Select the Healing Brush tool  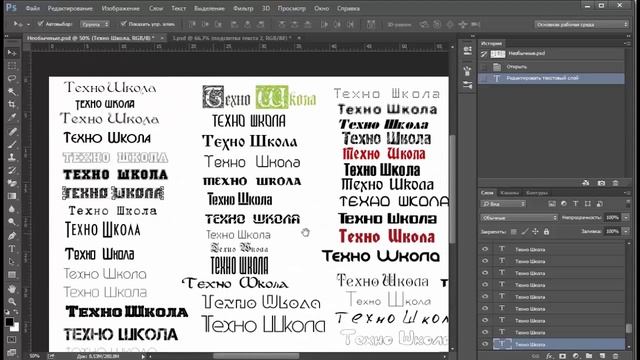tap(12, 131)
